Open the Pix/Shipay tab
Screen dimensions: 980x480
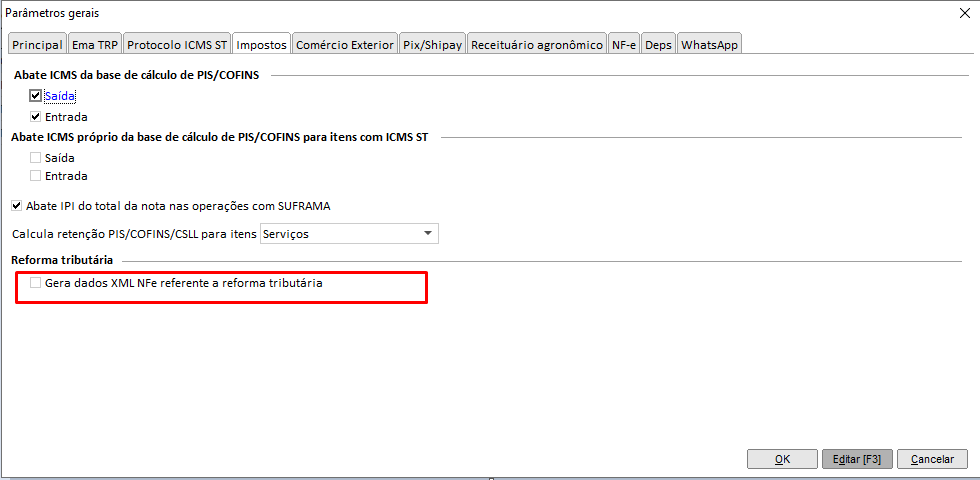(x=432, y=45)
